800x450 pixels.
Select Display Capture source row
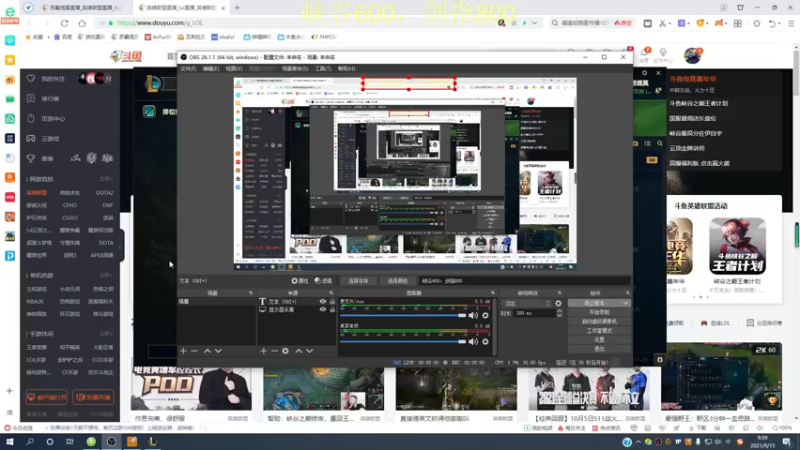pos(296,309)
